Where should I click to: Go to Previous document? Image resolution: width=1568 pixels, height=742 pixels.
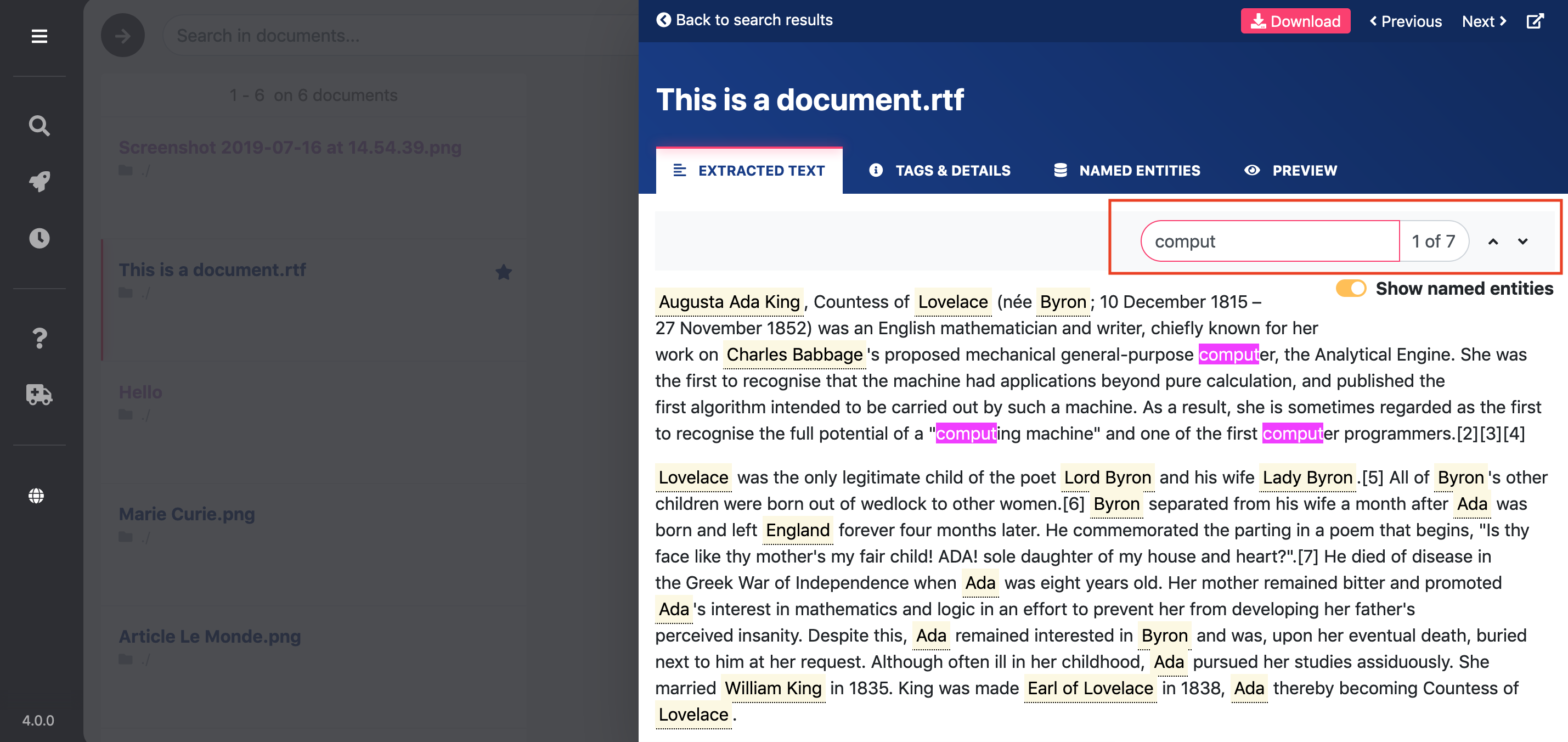[1406, 21]
